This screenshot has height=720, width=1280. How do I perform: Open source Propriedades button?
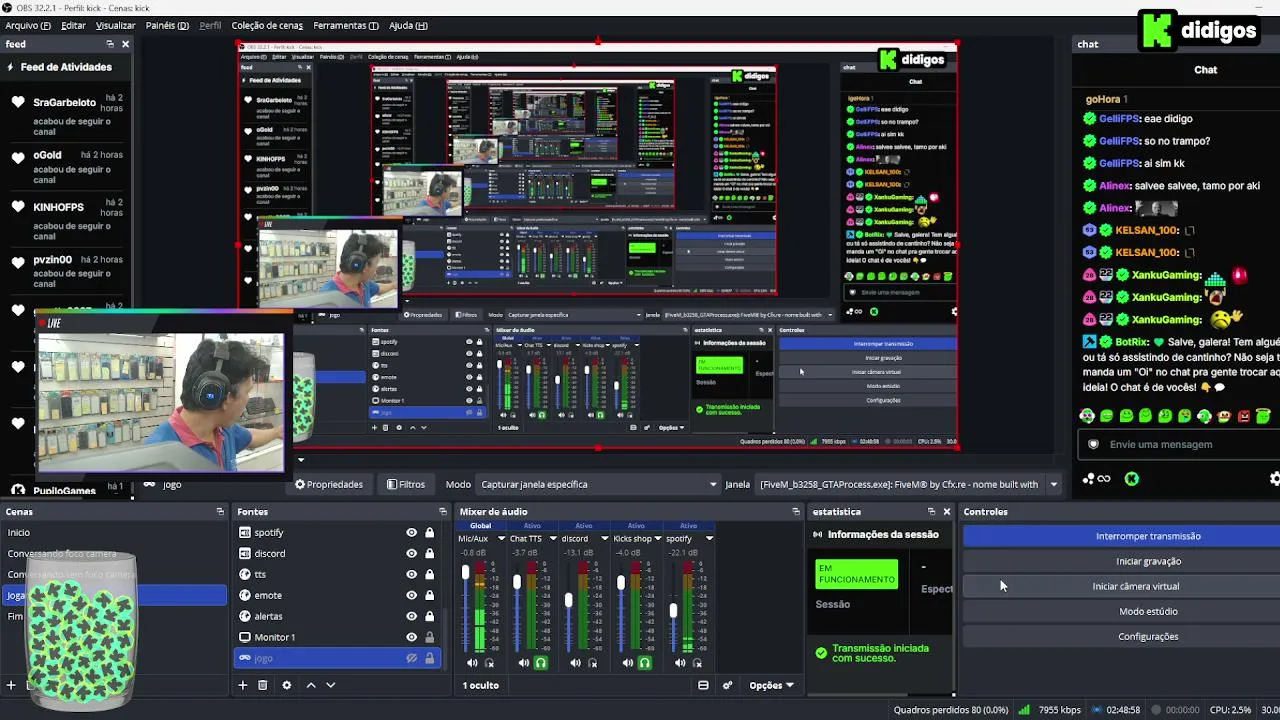pos(329,484)
